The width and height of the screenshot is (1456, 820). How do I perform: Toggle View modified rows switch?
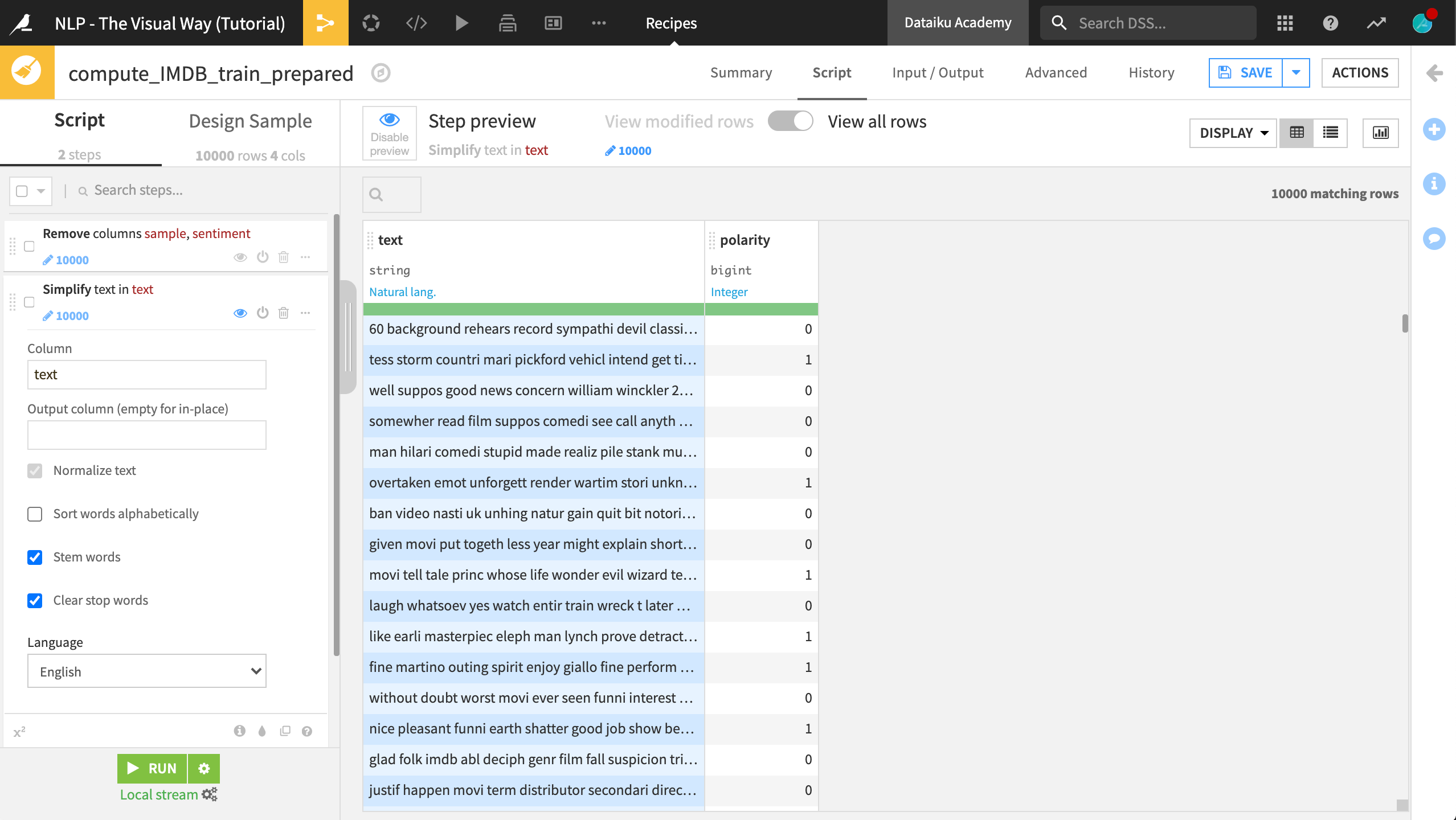790,121
